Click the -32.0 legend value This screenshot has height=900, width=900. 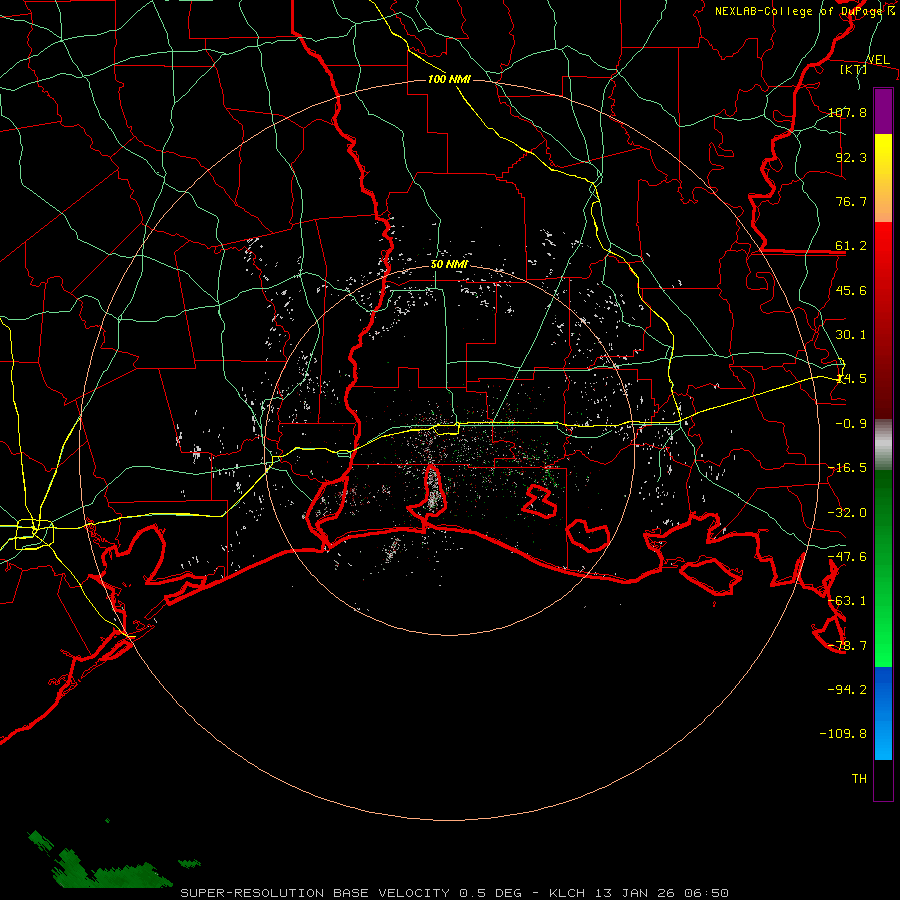click(x=847, y=513)
